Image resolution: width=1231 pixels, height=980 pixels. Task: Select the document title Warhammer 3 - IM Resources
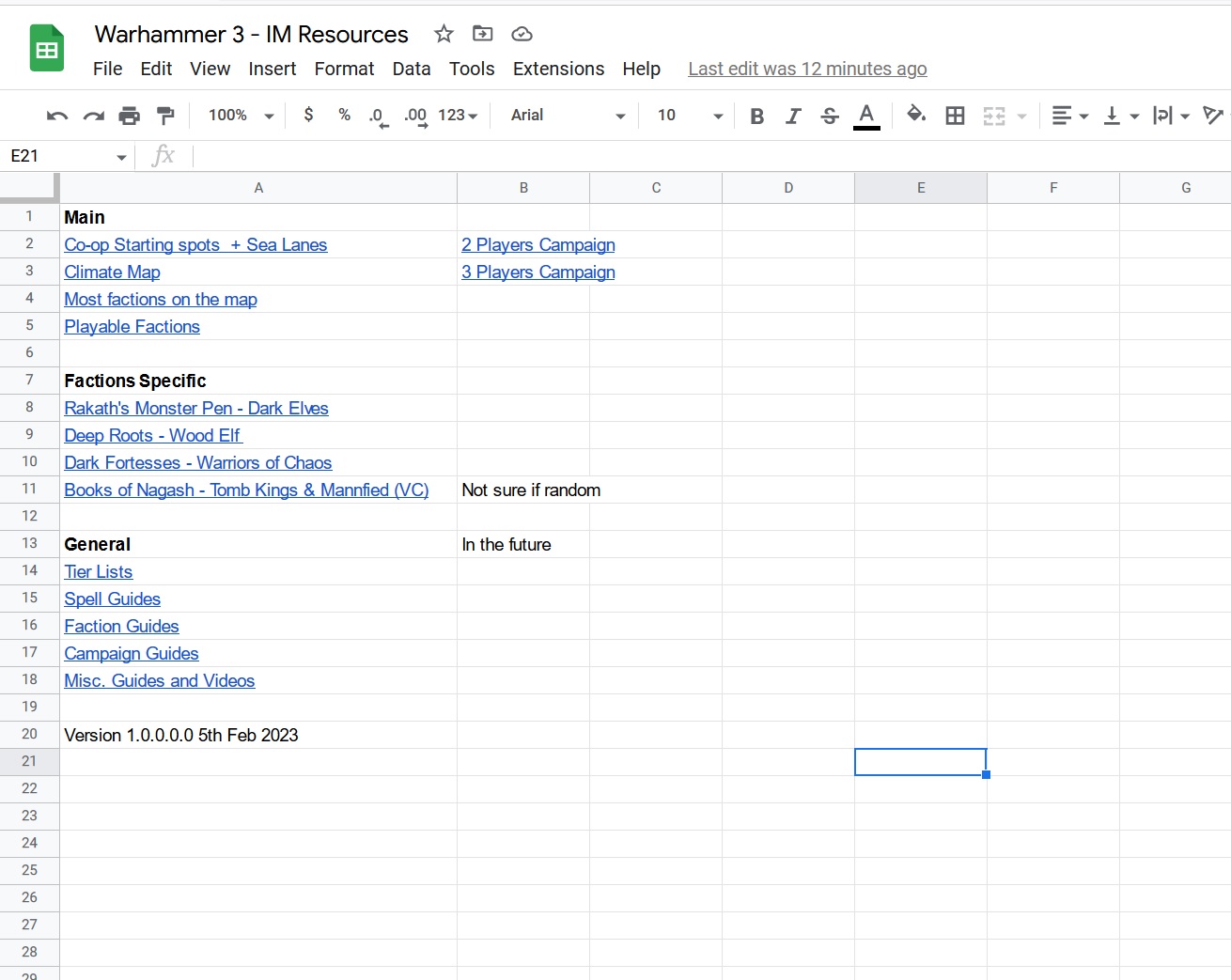251,35
